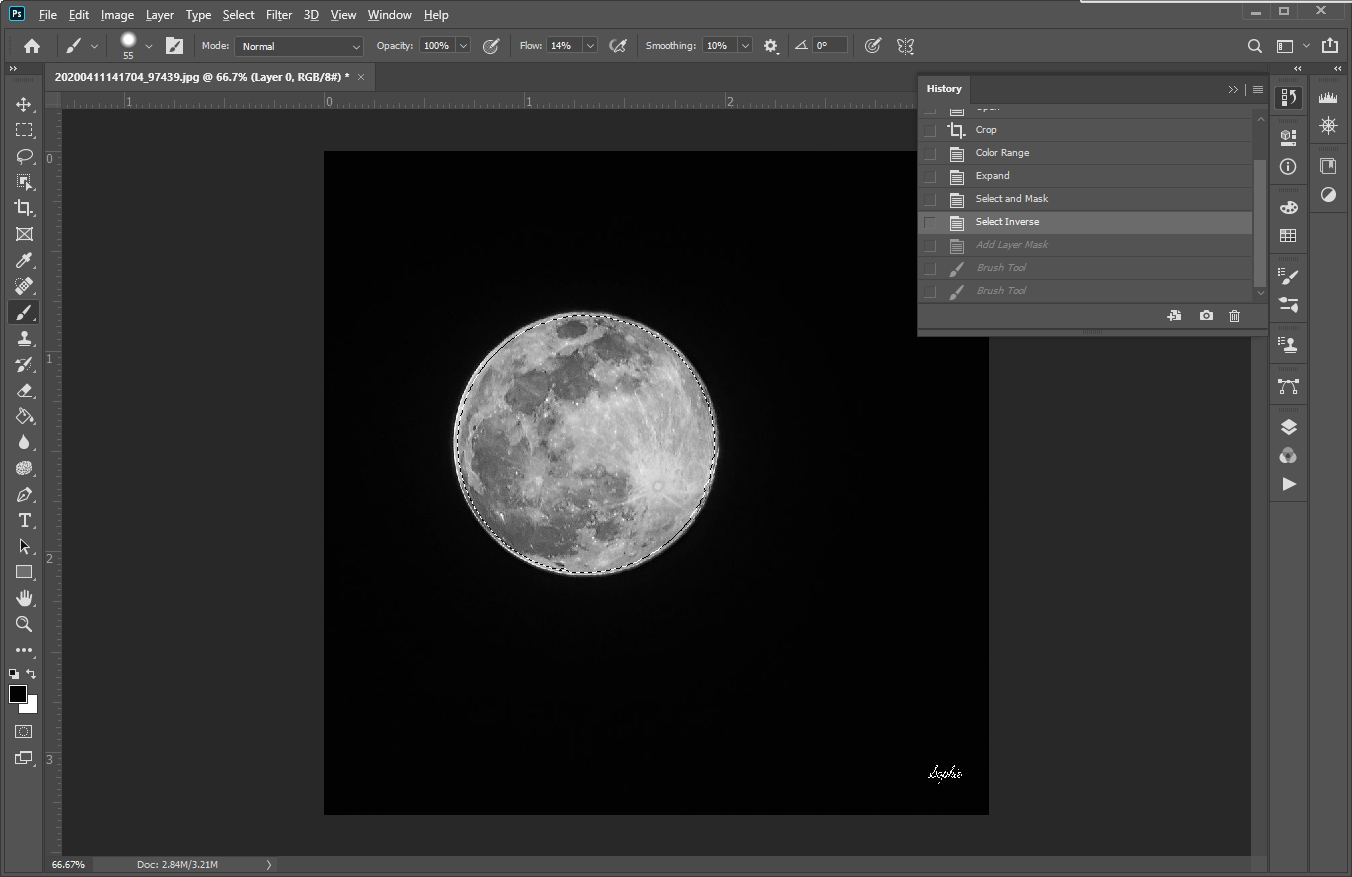
Task: Select the Frame tool
Action: [x=24, y=234]
